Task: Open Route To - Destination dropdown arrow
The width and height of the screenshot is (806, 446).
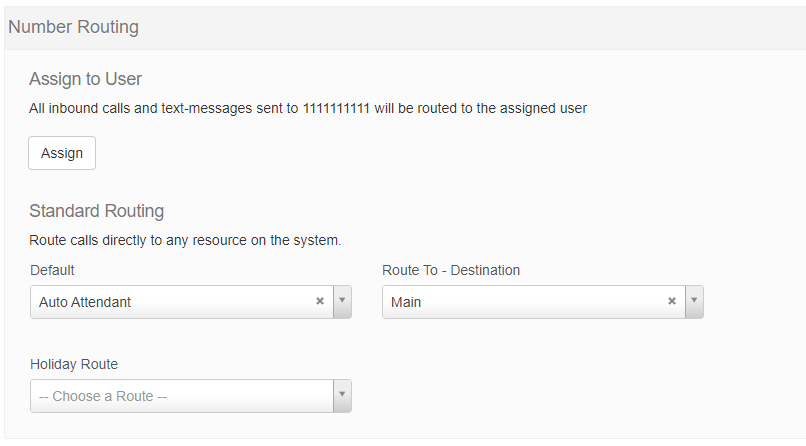Action: (x=694, y=301)
